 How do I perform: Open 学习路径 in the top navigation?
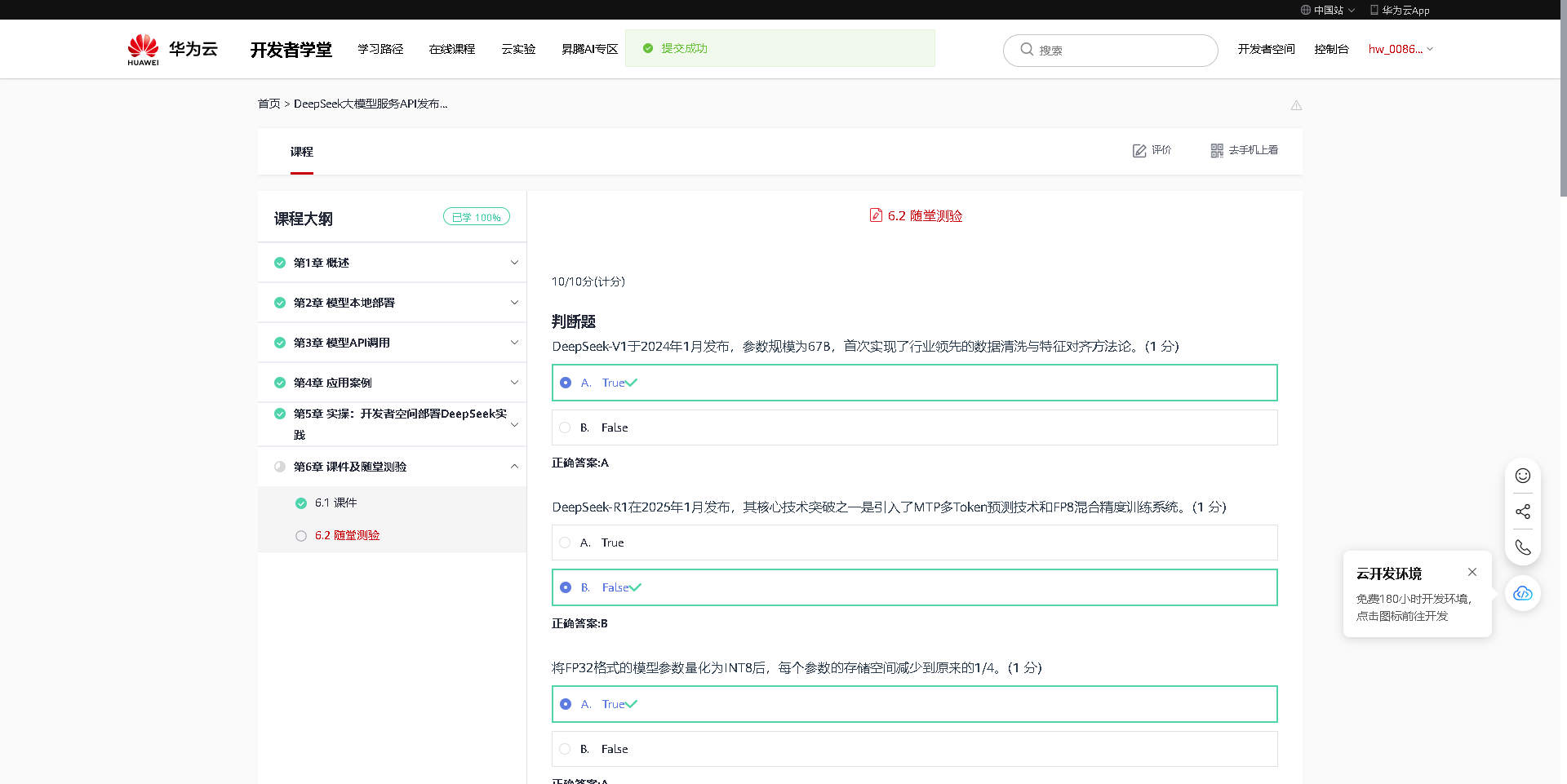pyautogui.click(x=380, y=49)
